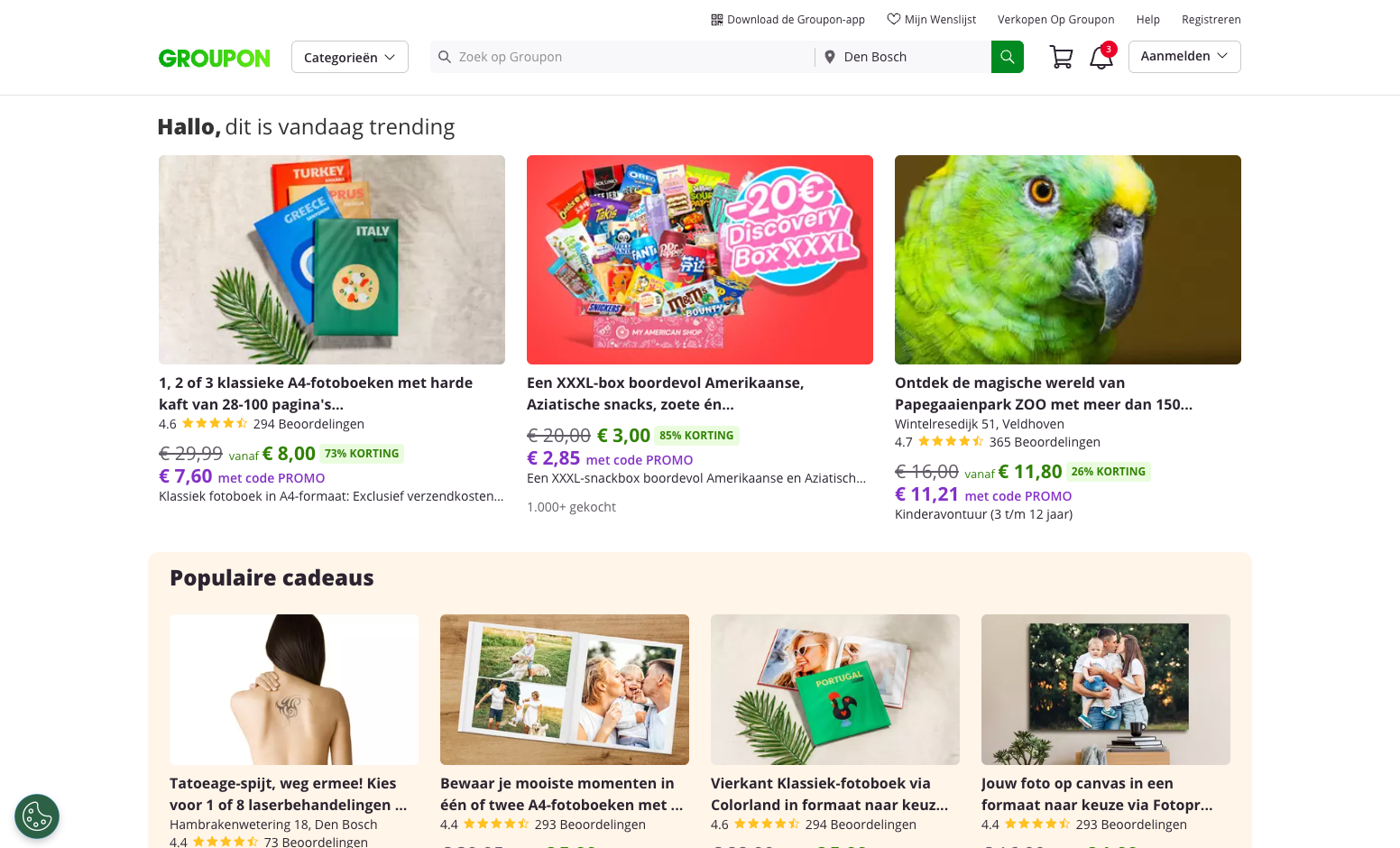1400x848 pixels.
Task: Change the Den Bosch location field
Action: [x=904, y=57]
